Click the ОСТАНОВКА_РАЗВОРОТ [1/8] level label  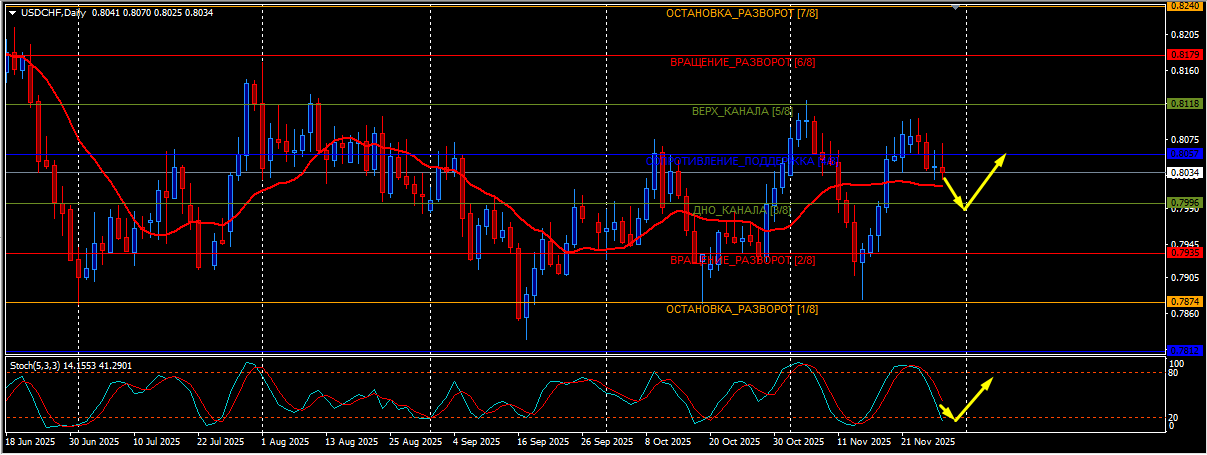coord(742,309)
